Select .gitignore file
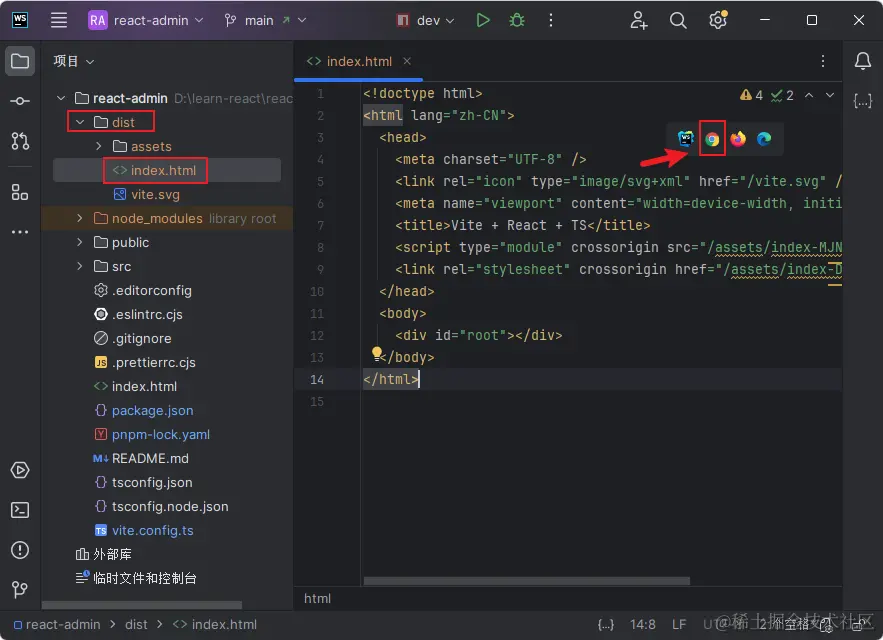 coord(133,339)
